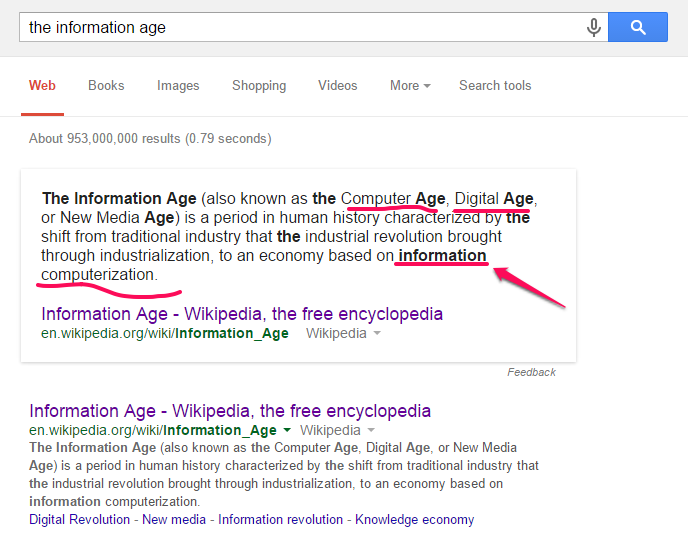Click 'About 953,000,000 results' stats text

tap(150, 138)
